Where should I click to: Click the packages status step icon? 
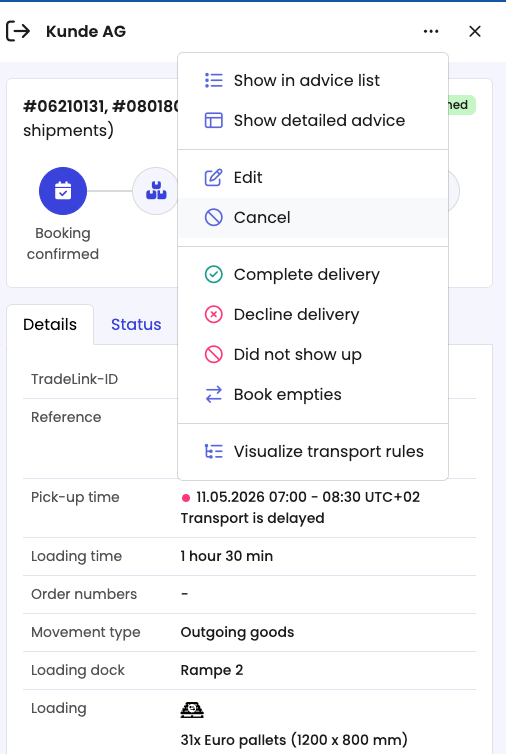(x=156, y=191)
